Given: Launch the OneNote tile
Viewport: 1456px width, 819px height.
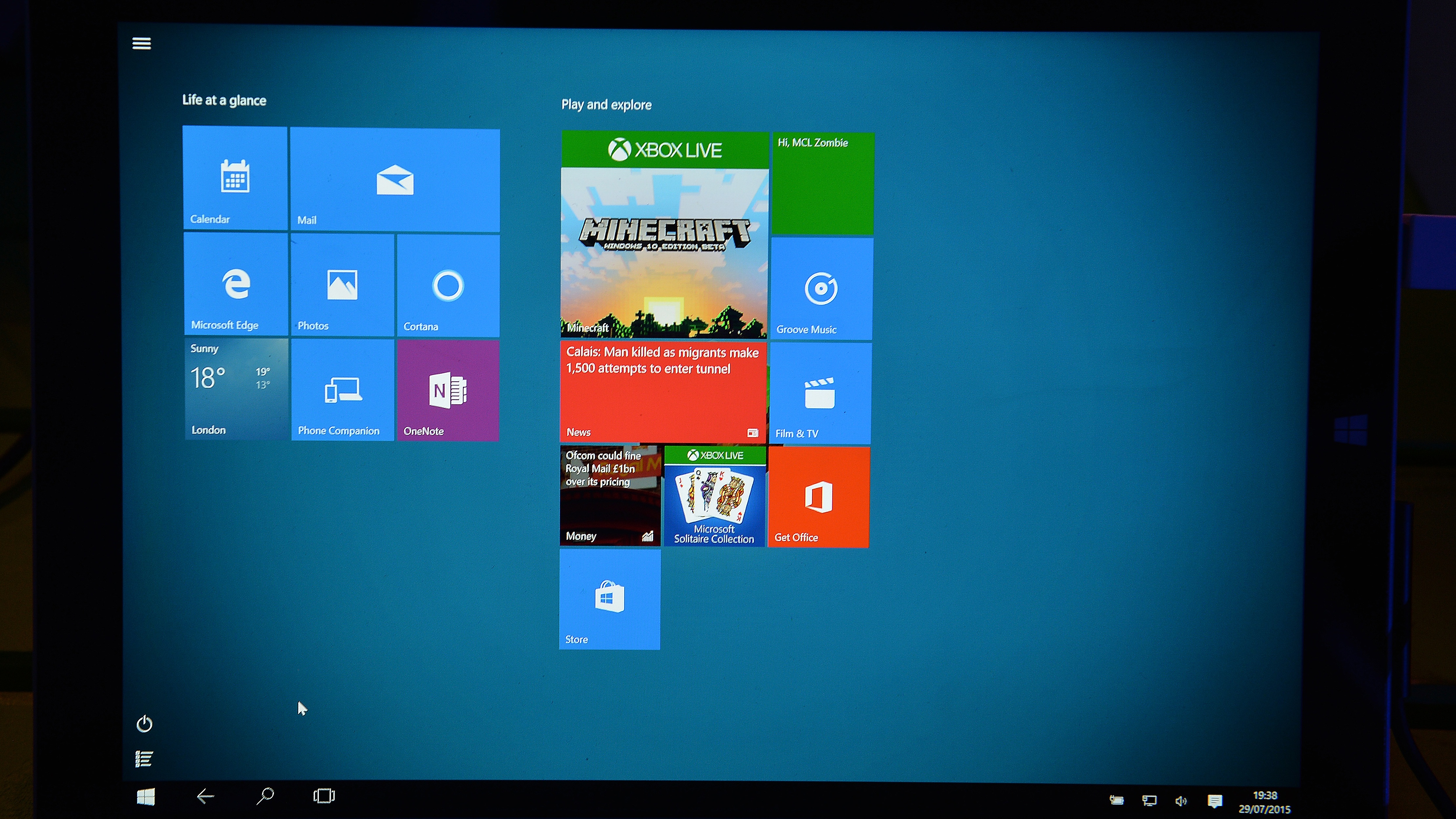Looking at the screenshot, I should point(448,391).
